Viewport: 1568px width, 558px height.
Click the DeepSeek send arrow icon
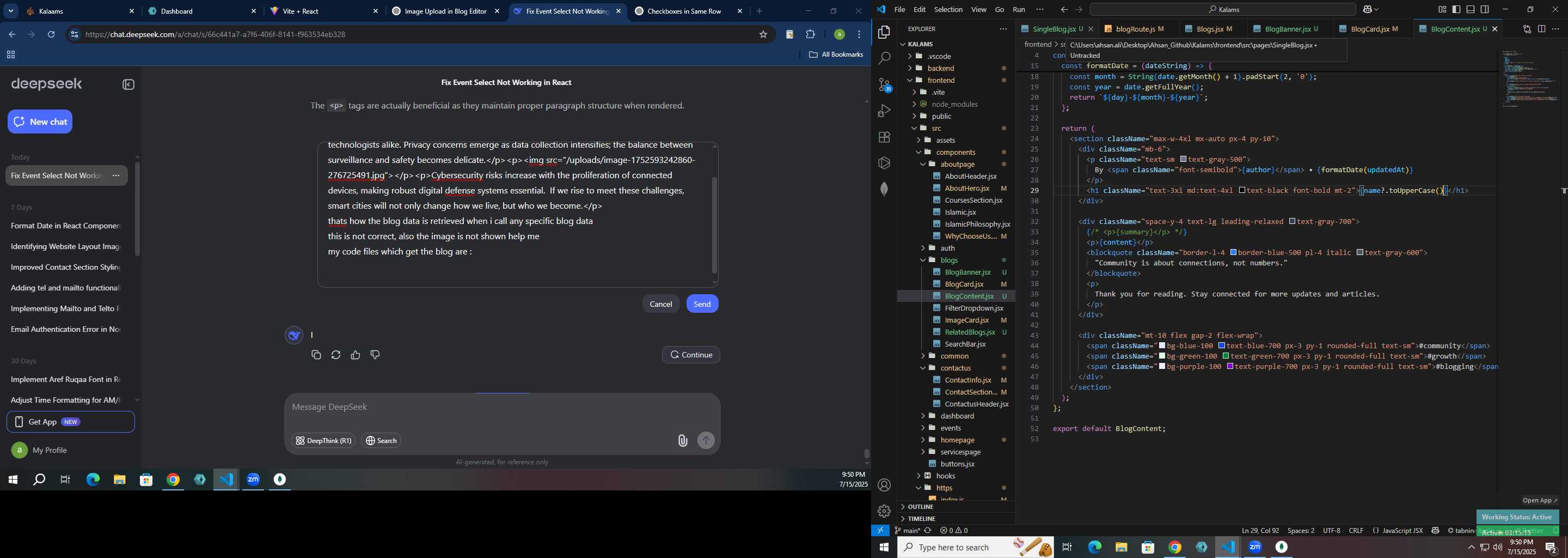tap(706, 441)
